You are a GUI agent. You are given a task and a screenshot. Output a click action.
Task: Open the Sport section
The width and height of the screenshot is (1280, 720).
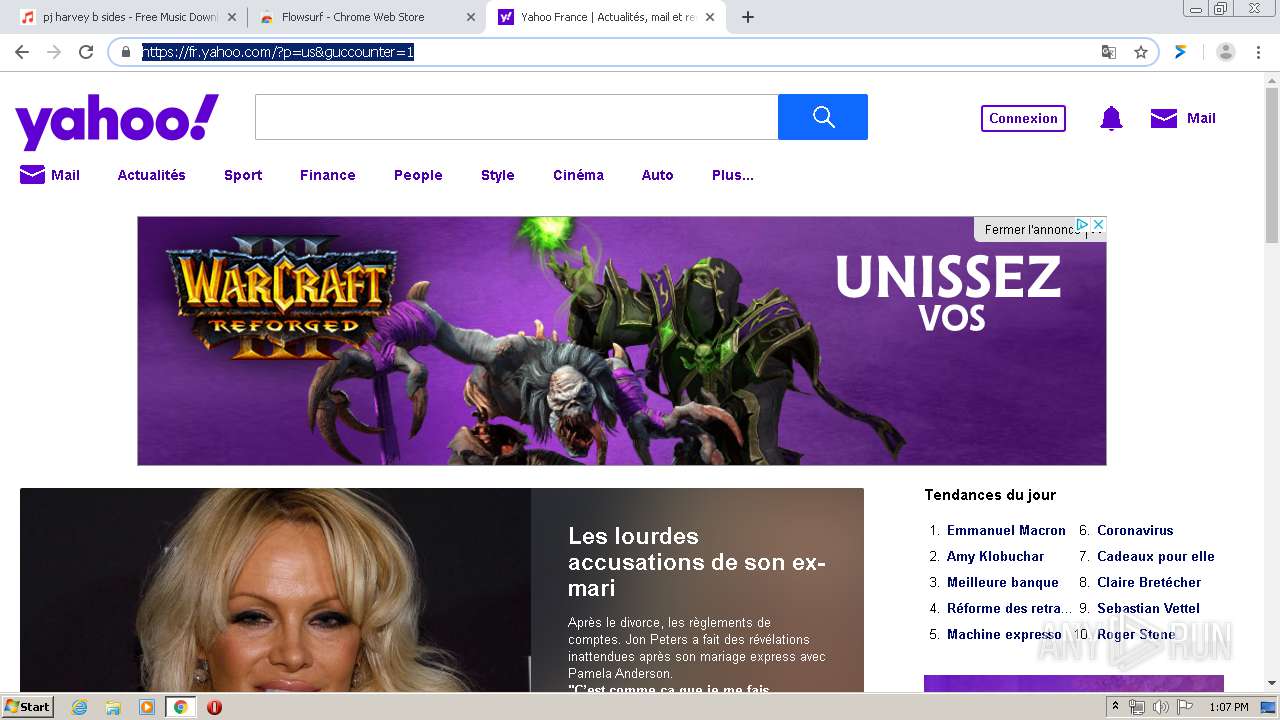[x=243, y=175]
